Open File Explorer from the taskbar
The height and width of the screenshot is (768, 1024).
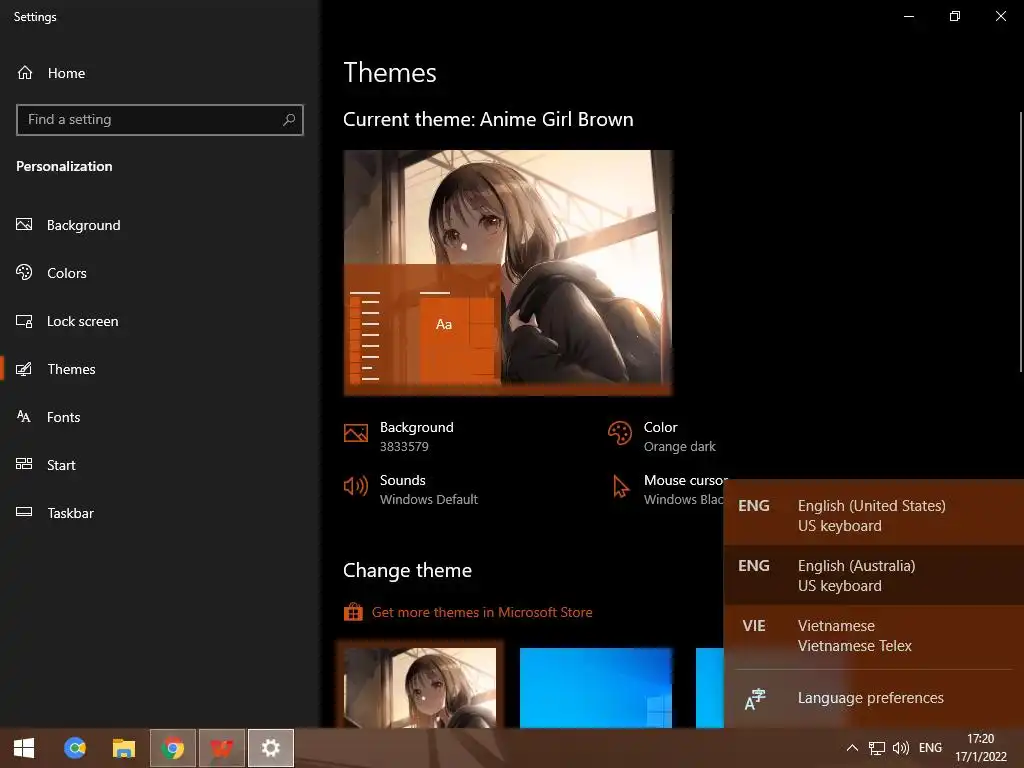[123, 748]
